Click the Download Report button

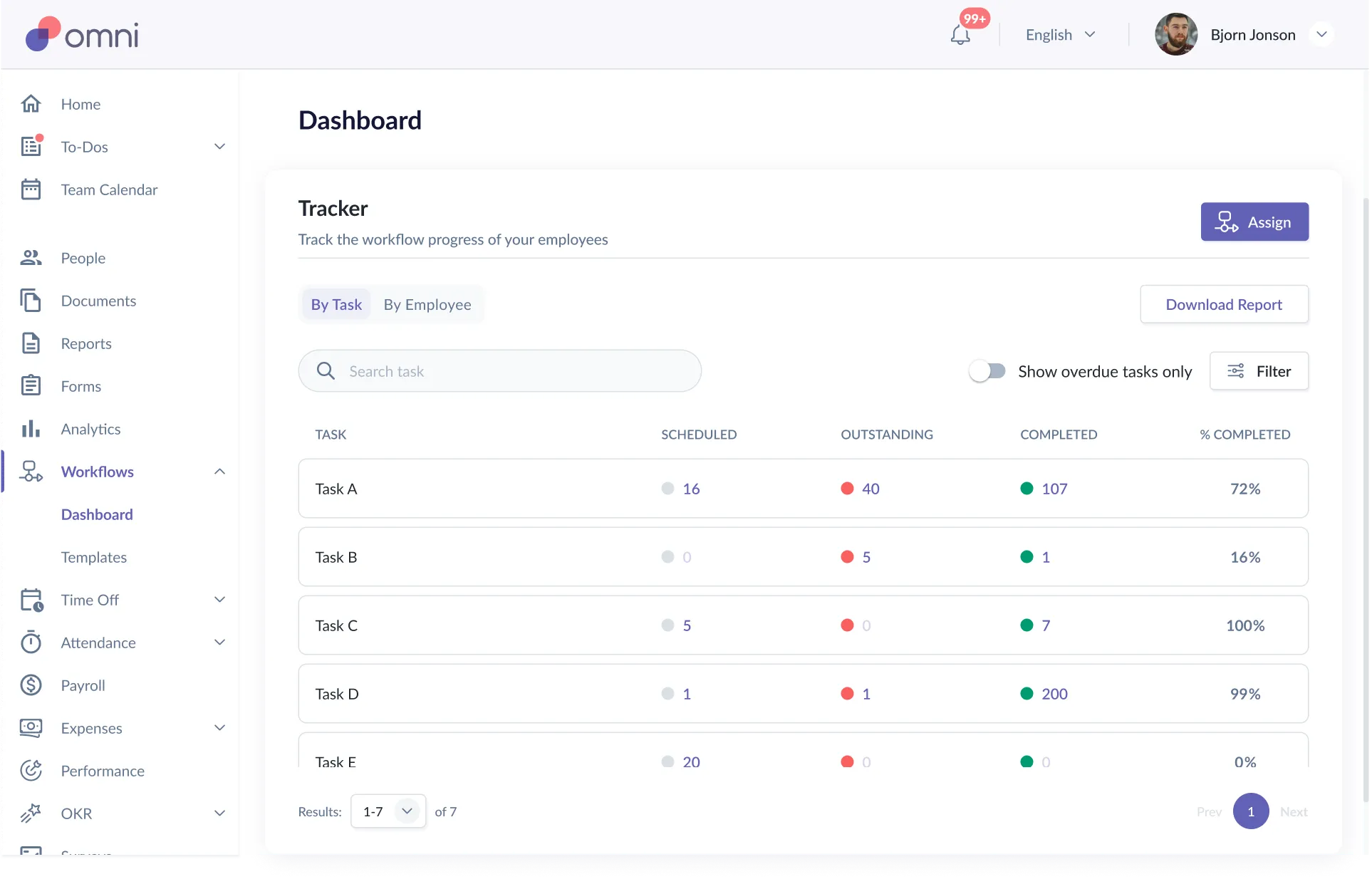1223,305
